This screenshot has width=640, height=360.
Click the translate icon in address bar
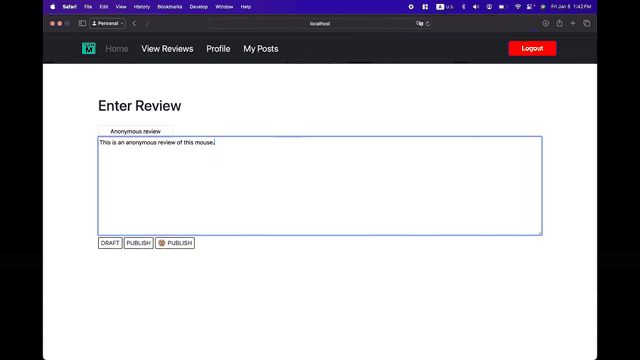pyautogui.click(x=419, y=24)
